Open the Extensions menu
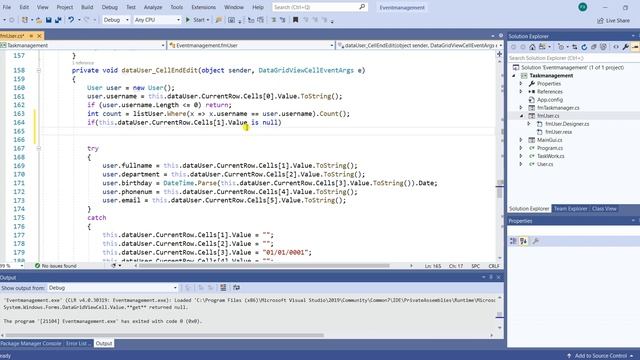The image size is (640, 360). click(203, 7)
